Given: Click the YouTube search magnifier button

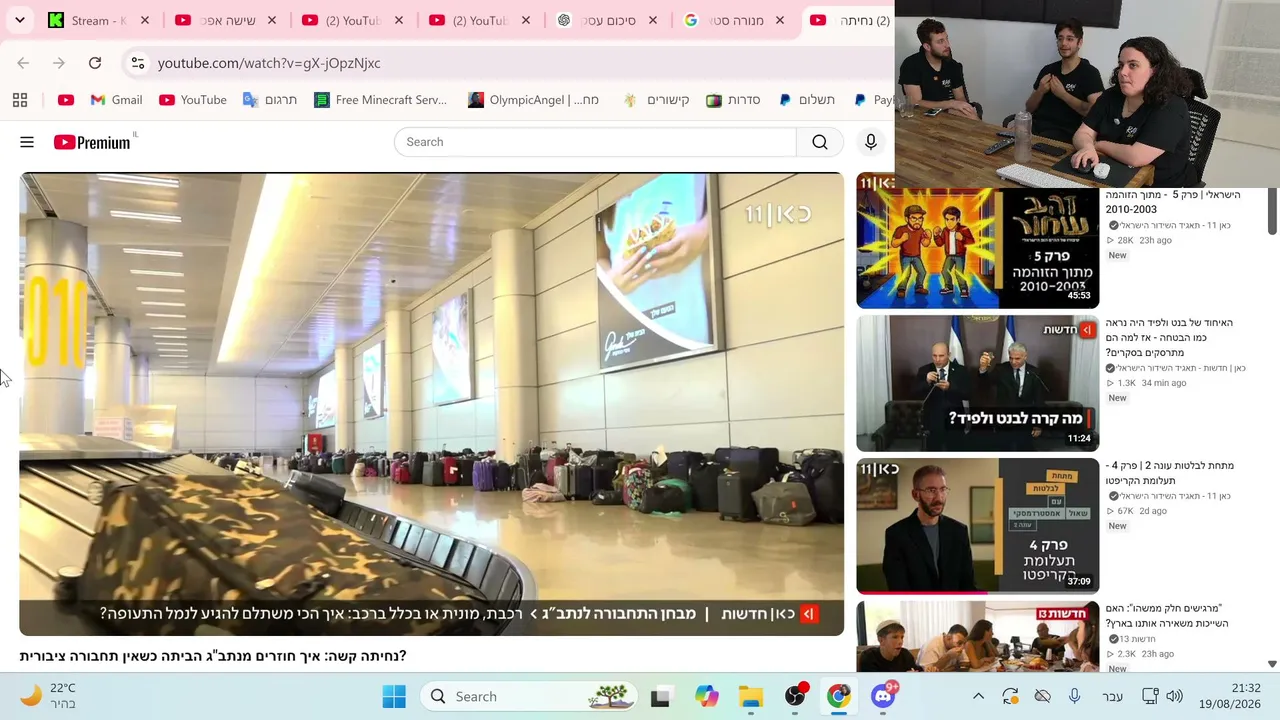Looking at the screenshot, I should [x=820, y=142].
